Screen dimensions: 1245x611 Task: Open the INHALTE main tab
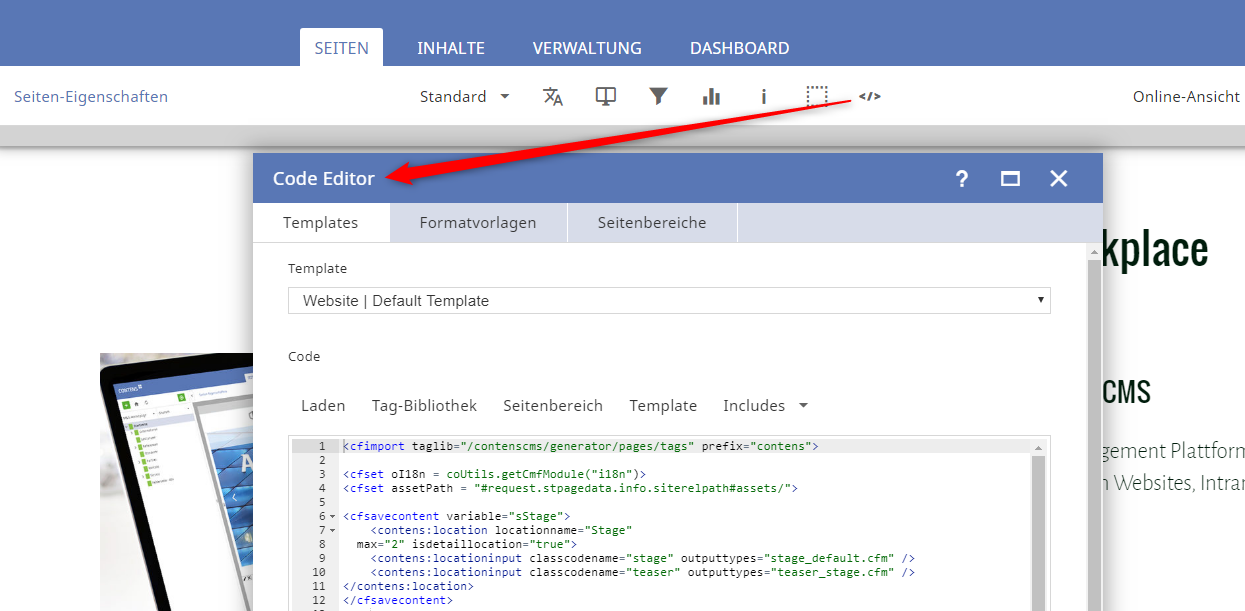451,48
